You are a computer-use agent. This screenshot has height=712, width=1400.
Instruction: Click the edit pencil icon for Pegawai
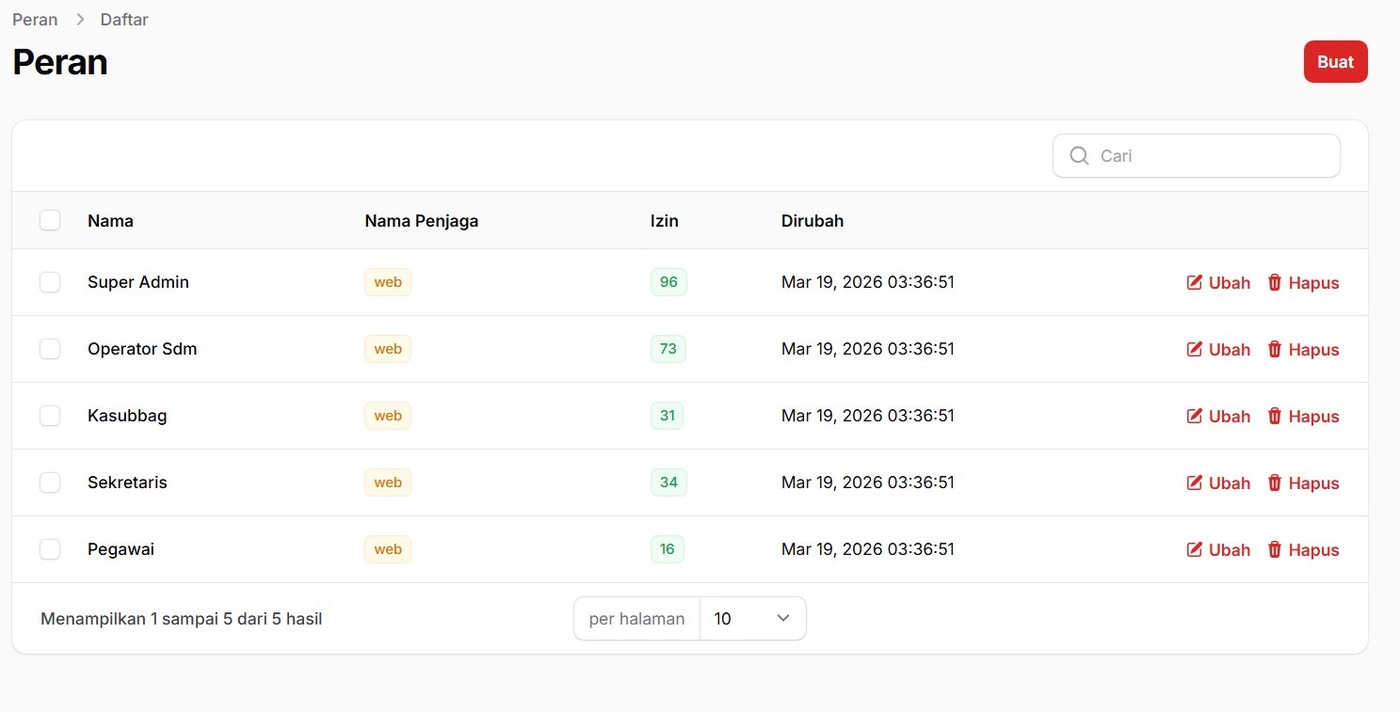[1194, 549]
